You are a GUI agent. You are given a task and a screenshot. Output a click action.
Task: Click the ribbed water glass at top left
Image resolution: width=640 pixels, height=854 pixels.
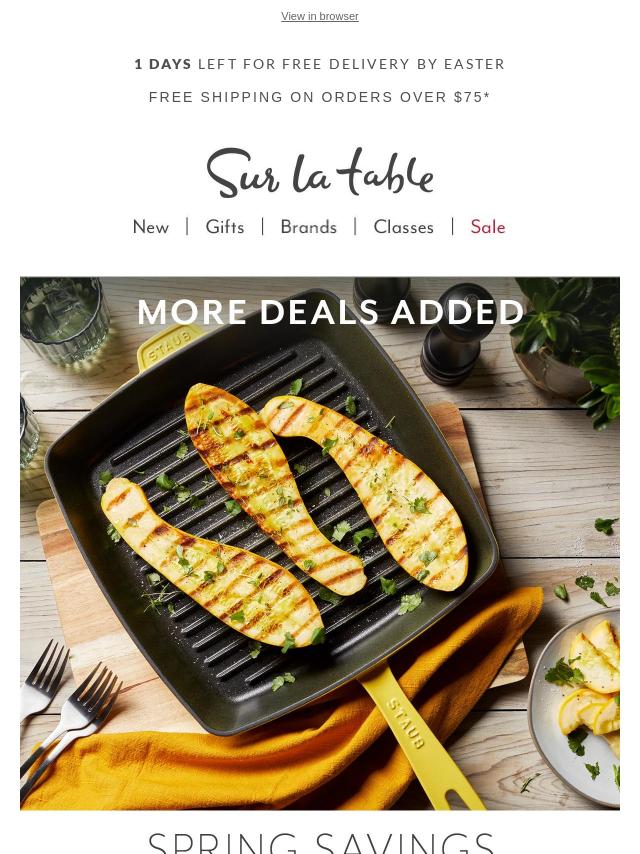[63, 320]
